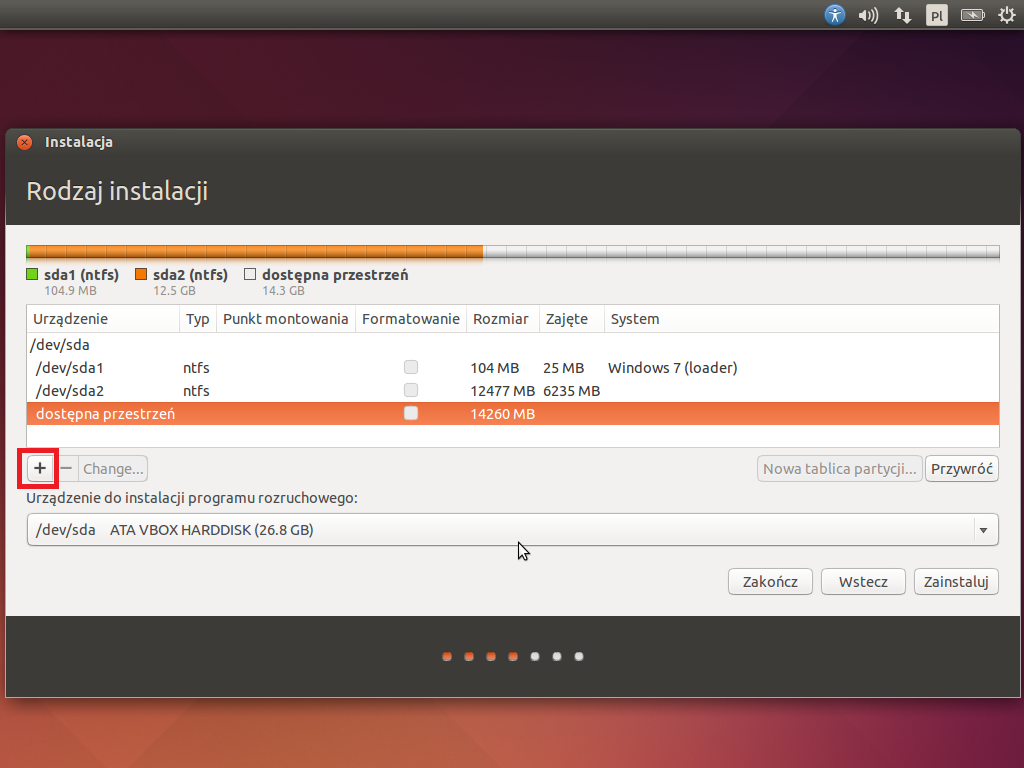Sort by Urządzenie column header

103,319
